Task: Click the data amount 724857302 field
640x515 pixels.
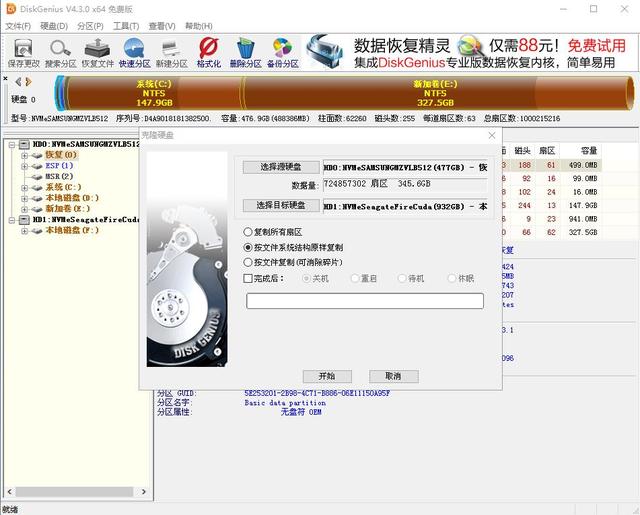Action: pyautogui.click(x=405, y=184)
